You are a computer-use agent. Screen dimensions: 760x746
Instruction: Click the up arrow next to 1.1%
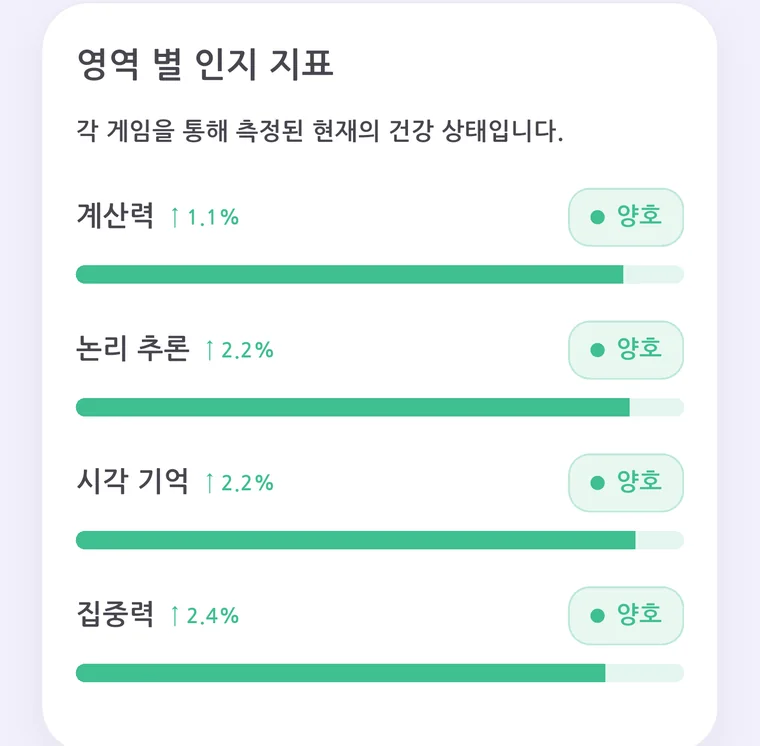[175, 217]
